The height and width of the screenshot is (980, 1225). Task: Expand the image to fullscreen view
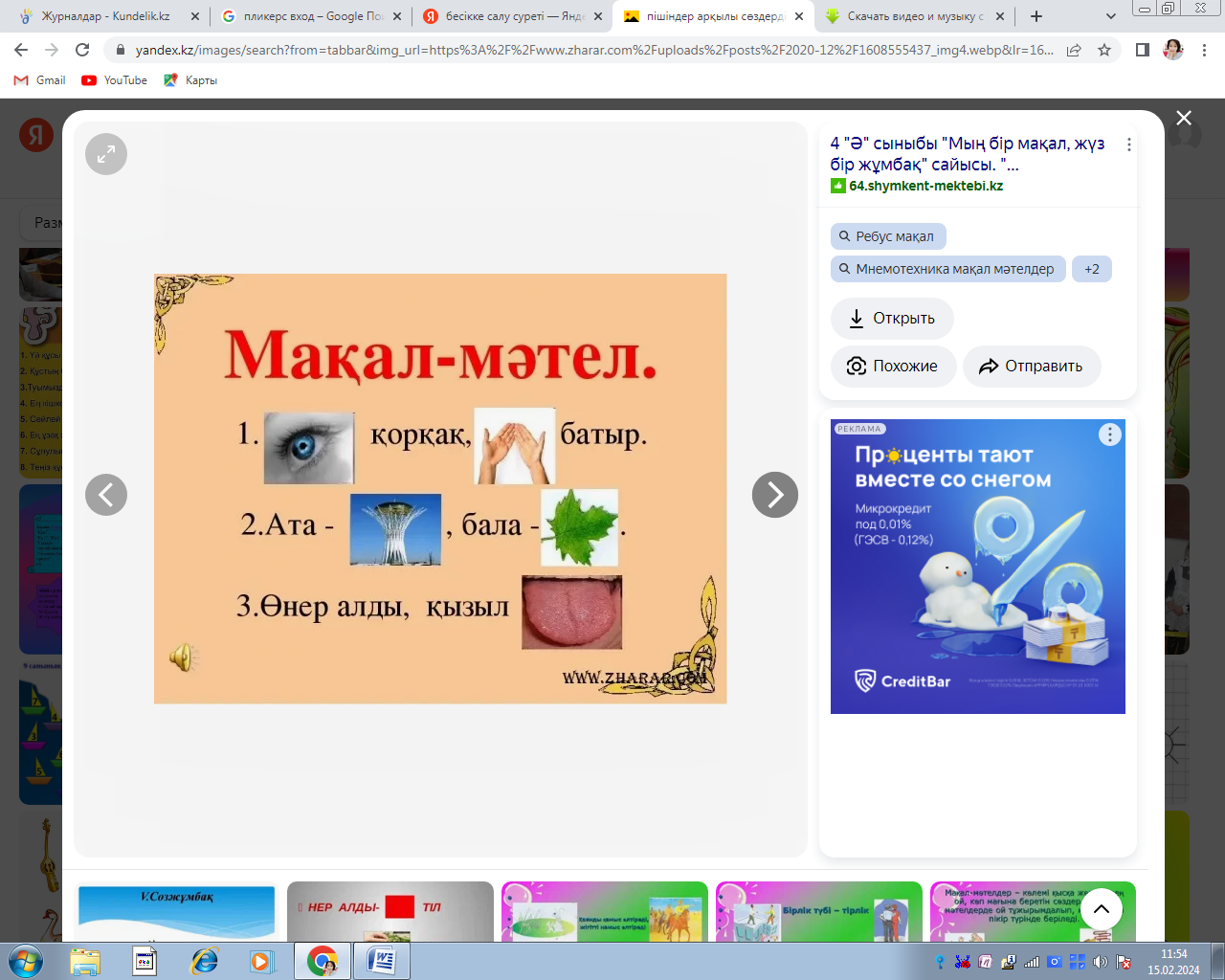pos(106,154)
